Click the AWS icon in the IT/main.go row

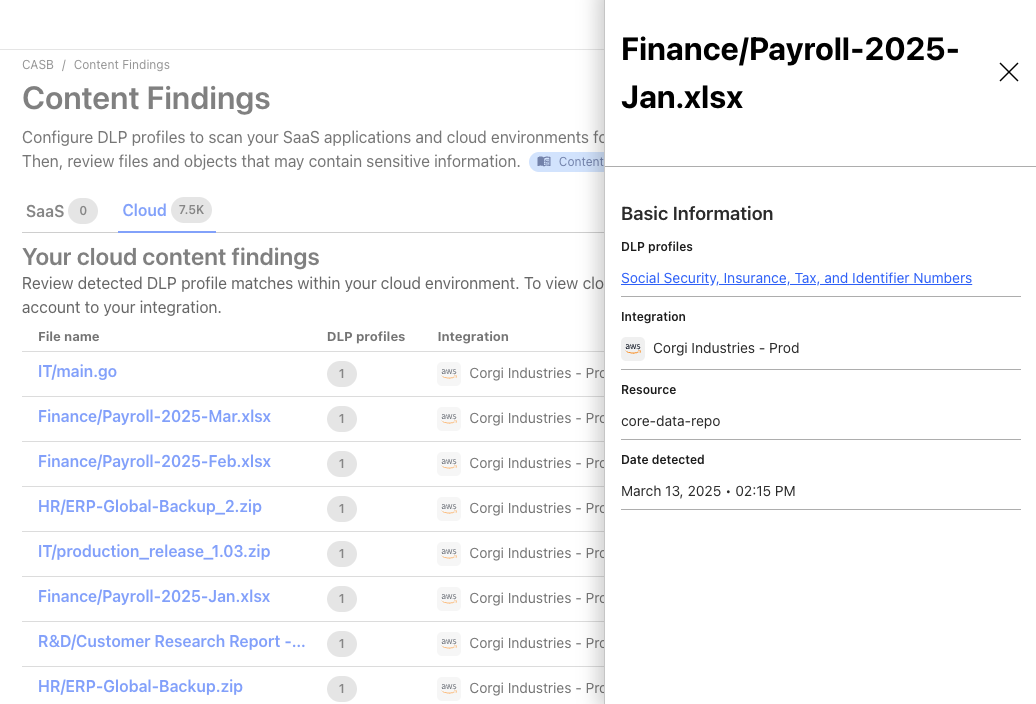click(449, 373)
